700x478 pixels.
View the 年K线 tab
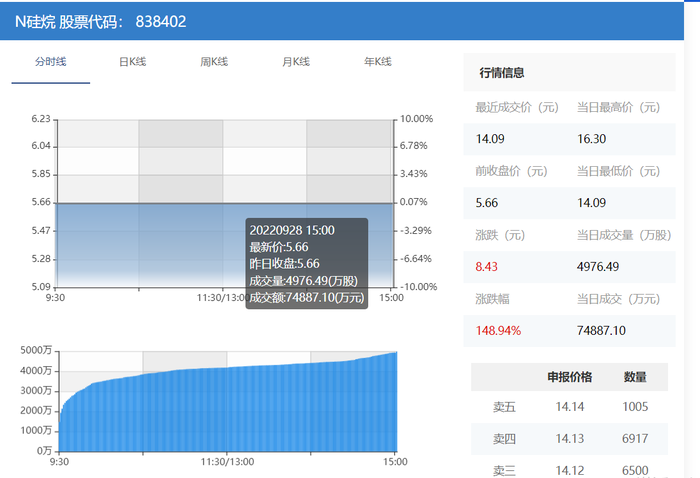click(x=378, y=62)
